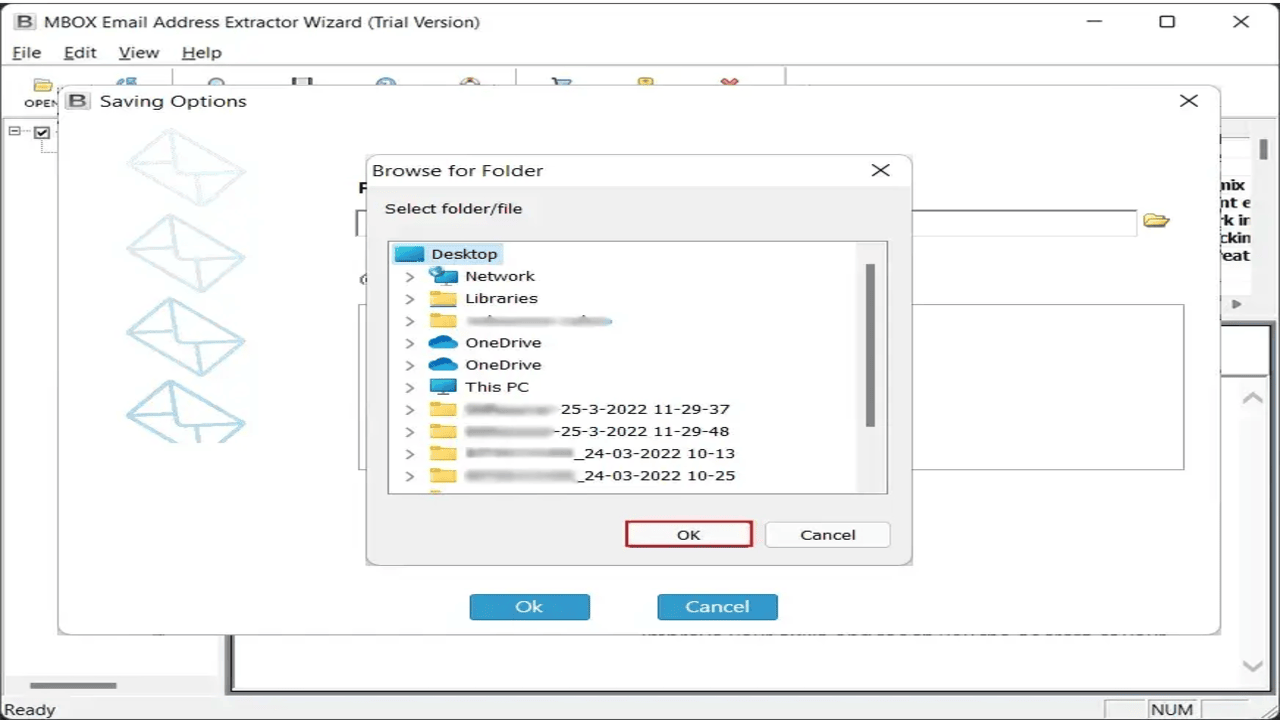Select the This PC monitor icon
The width and height of the screenshot is (1280, 720).
442,387
